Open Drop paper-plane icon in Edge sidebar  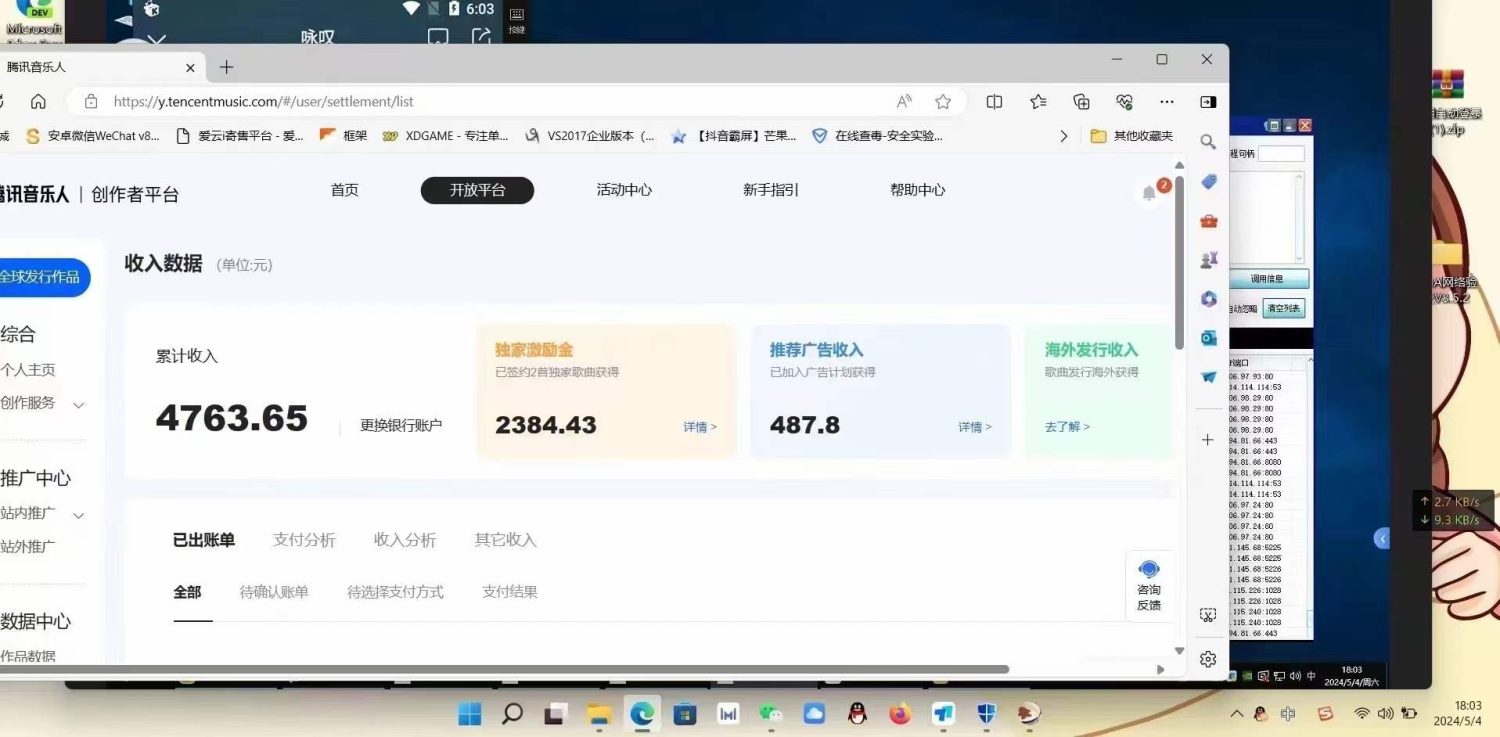pyautogui.click(x=1208, y=377)
